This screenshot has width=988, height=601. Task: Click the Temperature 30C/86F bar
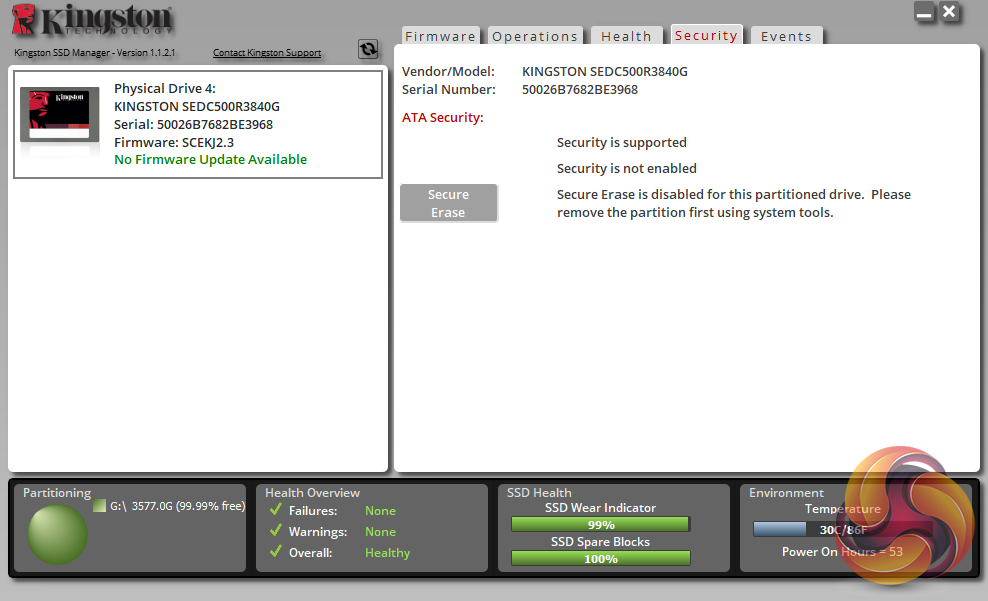pos(842,529)
